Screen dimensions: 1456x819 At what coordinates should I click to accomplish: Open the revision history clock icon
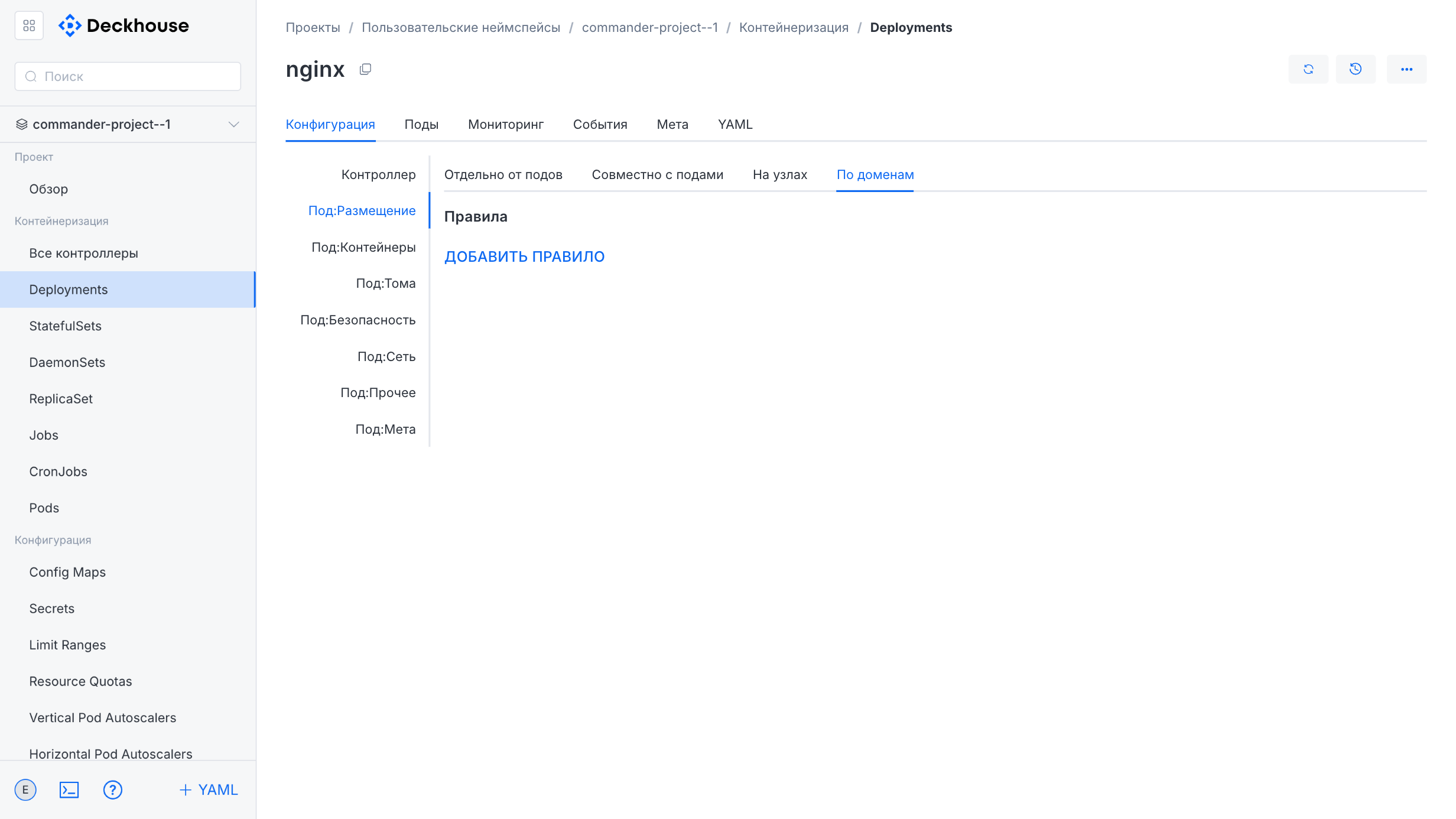pos(1356,69)
